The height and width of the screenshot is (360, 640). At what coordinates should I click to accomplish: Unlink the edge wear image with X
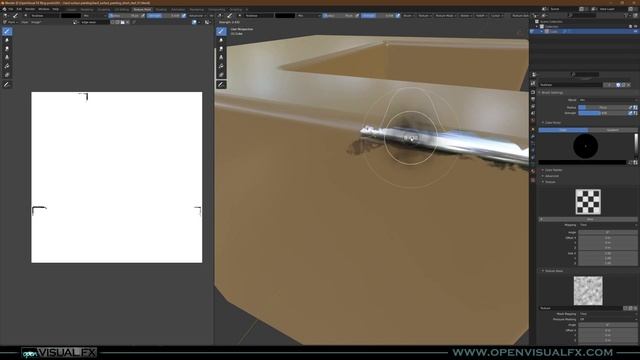[x=127, y=22]
